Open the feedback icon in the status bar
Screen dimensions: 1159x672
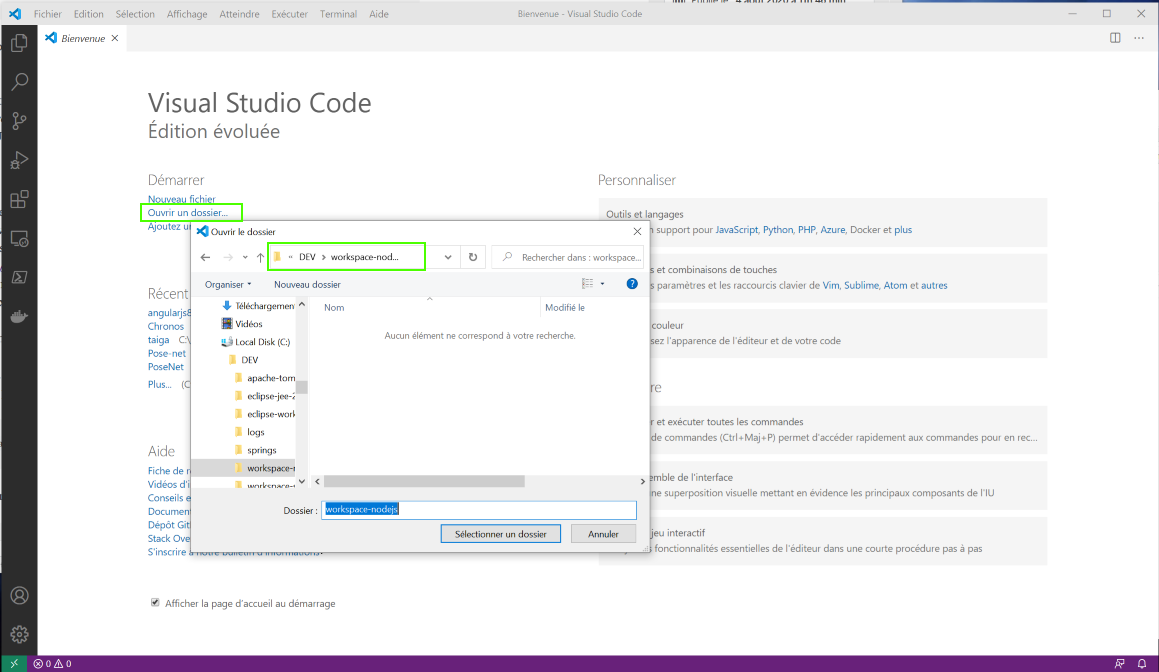tap(1120, 664)
